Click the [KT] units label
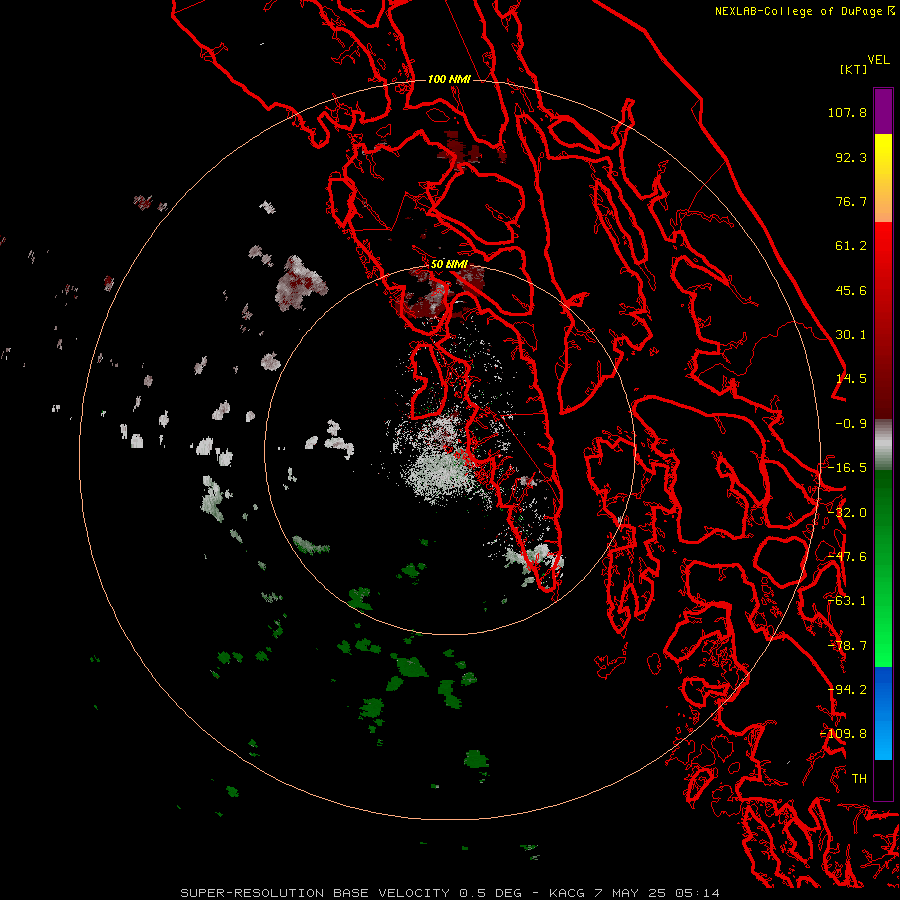900x900 pixels. tap(854, 69)
